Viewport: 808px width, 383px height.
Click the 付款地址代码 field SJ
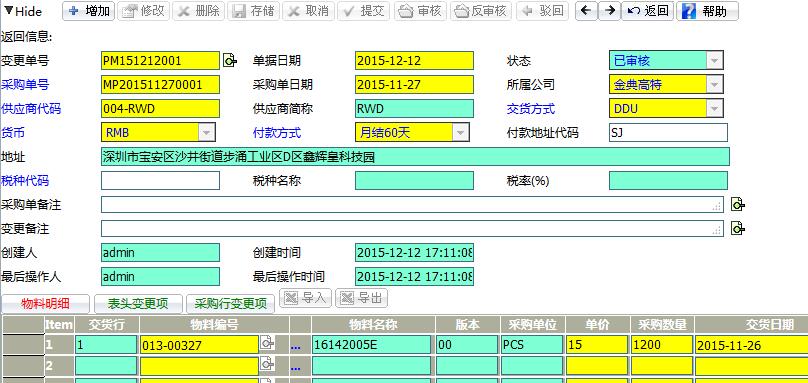(x=668, y=132)
